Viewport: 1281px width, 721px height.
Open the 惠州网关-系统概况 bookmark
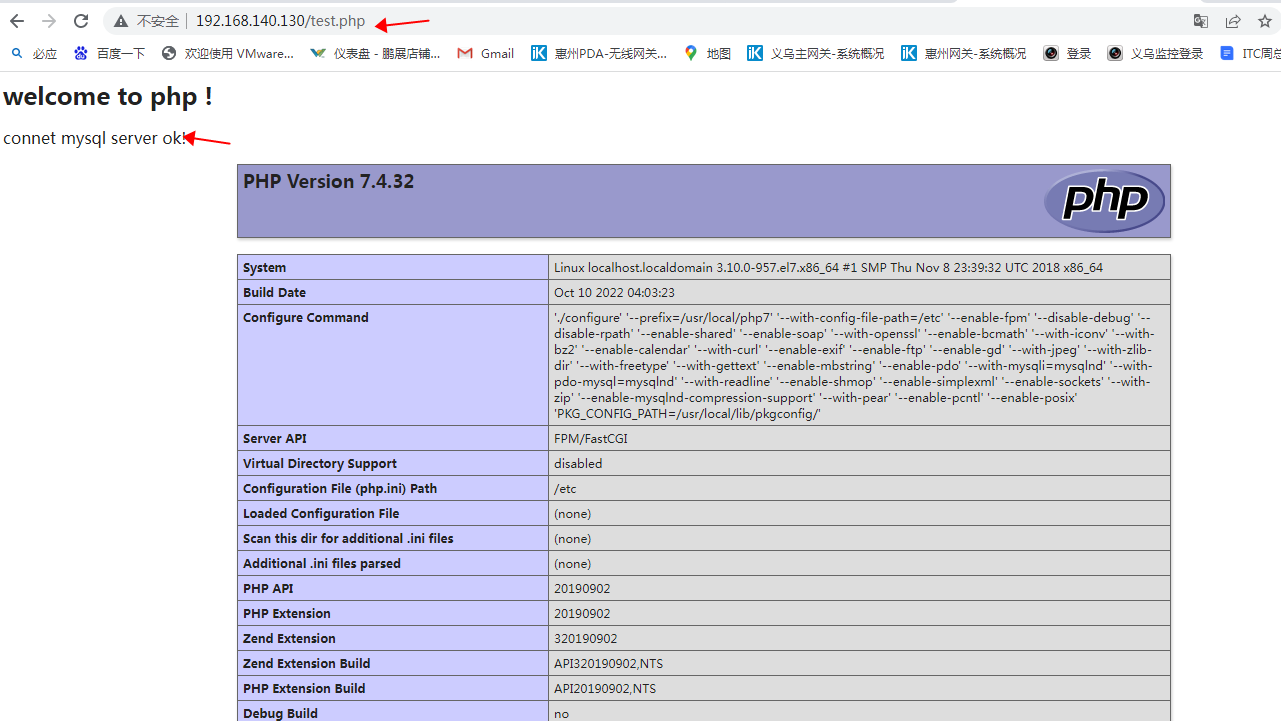pos(964,53)
